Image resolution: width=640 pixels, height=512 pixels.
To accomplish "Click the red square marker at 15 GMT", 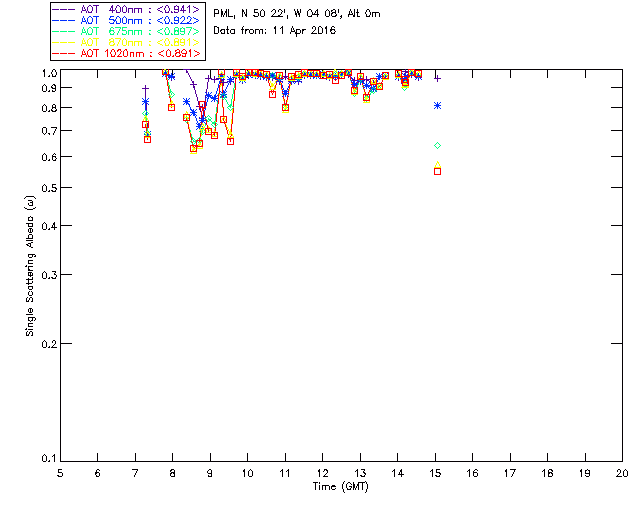I will [x=437, y=171].
